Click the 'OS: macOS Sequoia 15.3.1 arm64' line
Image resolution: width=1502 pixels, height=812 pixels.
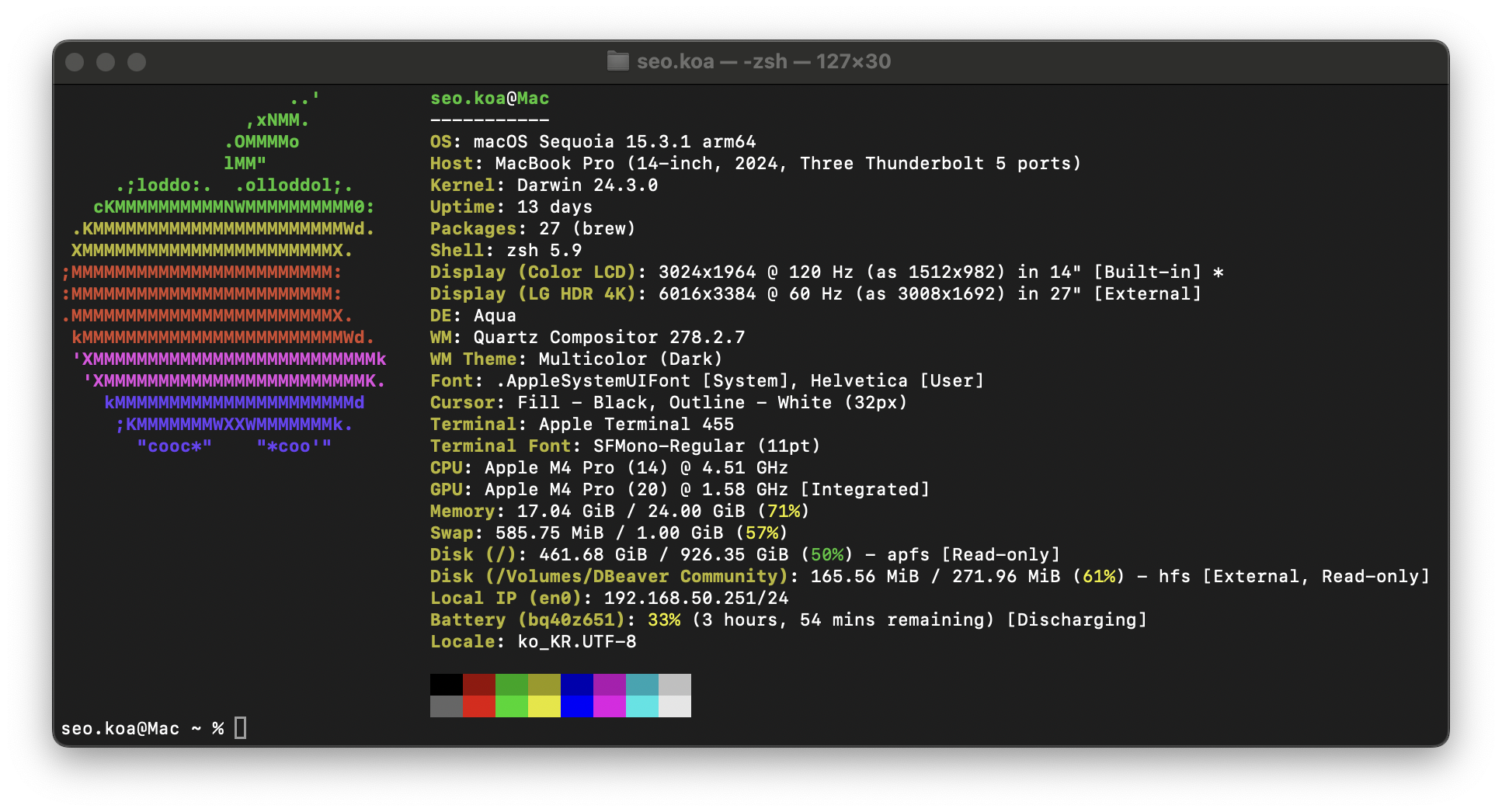(593, 142)
